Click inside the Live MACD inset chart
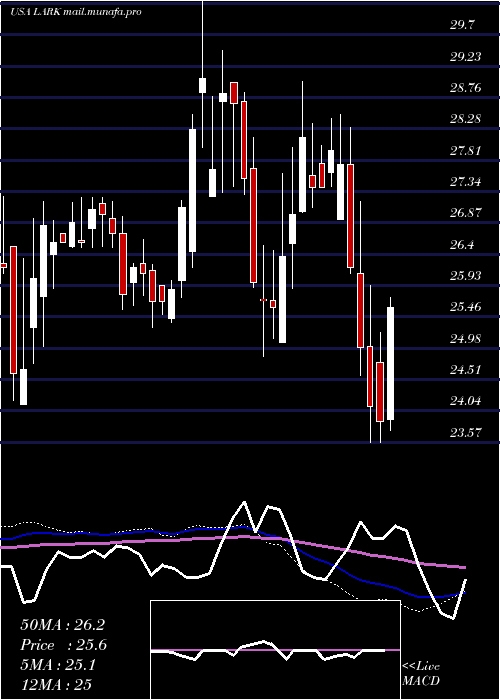This screenshot has height=700, width=500. click(x=275, y=650)
